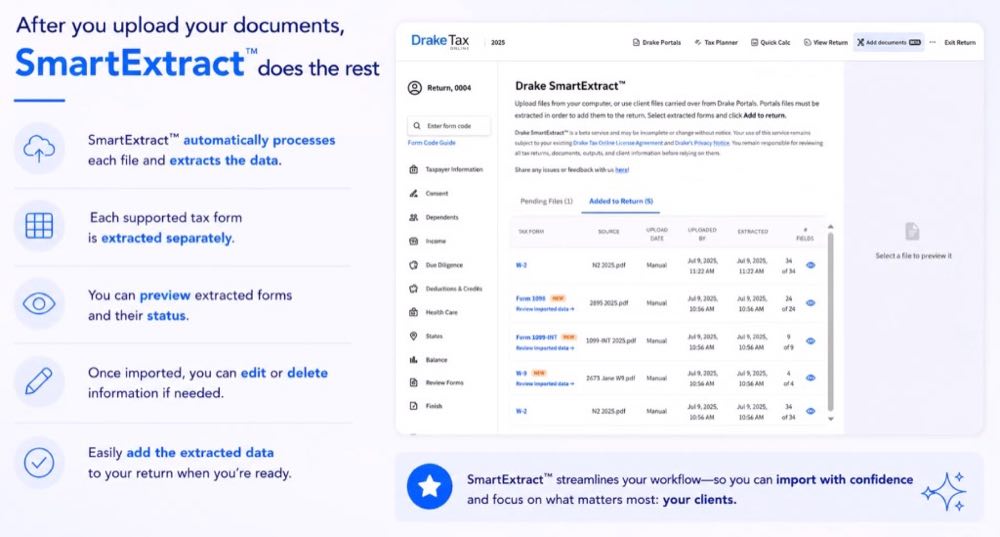Image resolution: width=1000 pixels, height=537 pixels.
Task: Go to Taxpayer Information section
Action: (446, 170)
